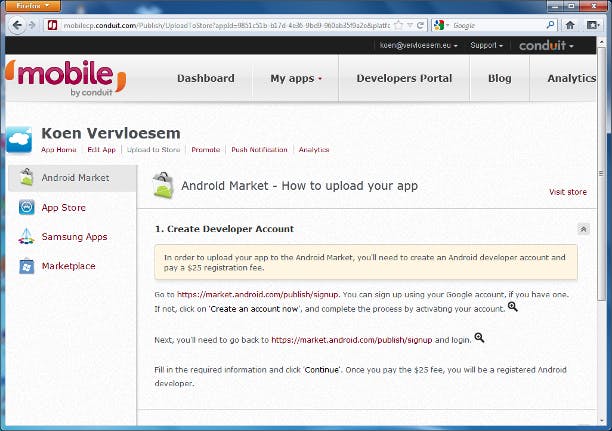This screenshot has width=612, height=431.
Task: Open the Blog tab
Action: coord(500,78)
